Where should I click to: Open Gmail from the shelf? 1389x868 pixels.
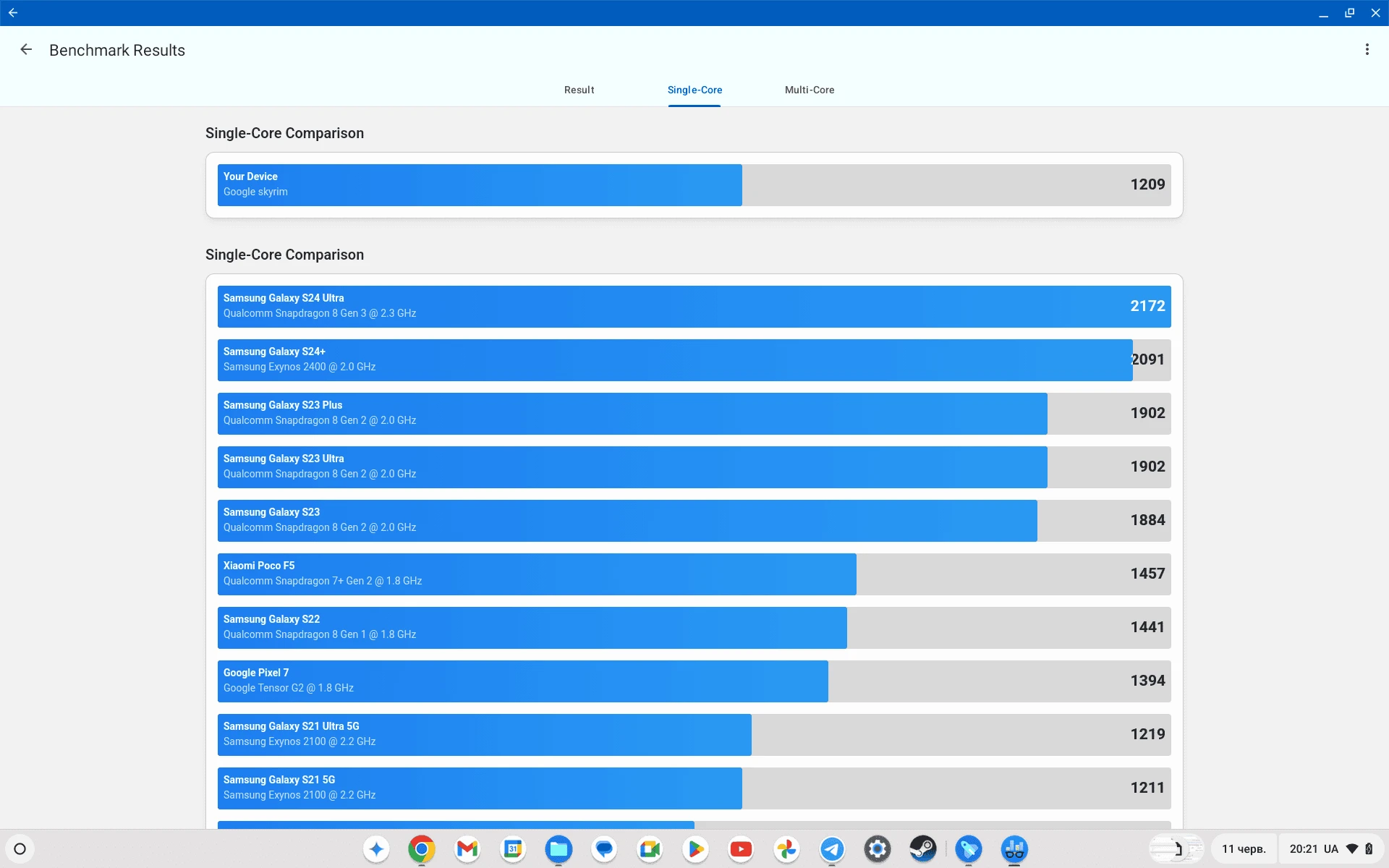[x=467, y=849]
